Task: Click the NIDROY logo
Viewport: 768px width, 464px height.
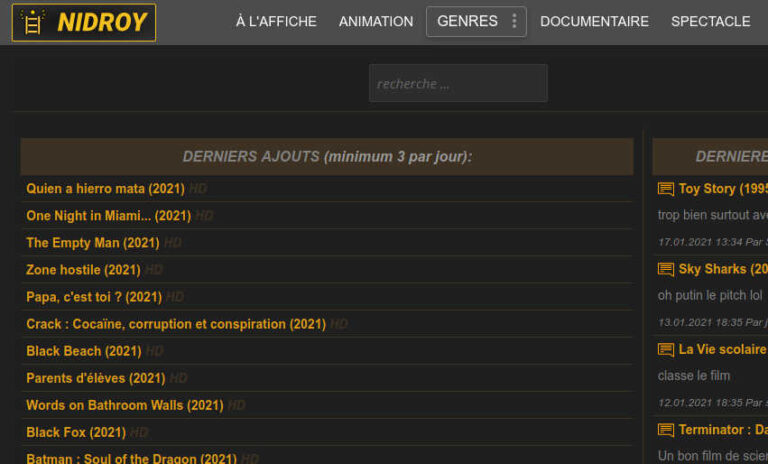Action: [x=84, y=22]
